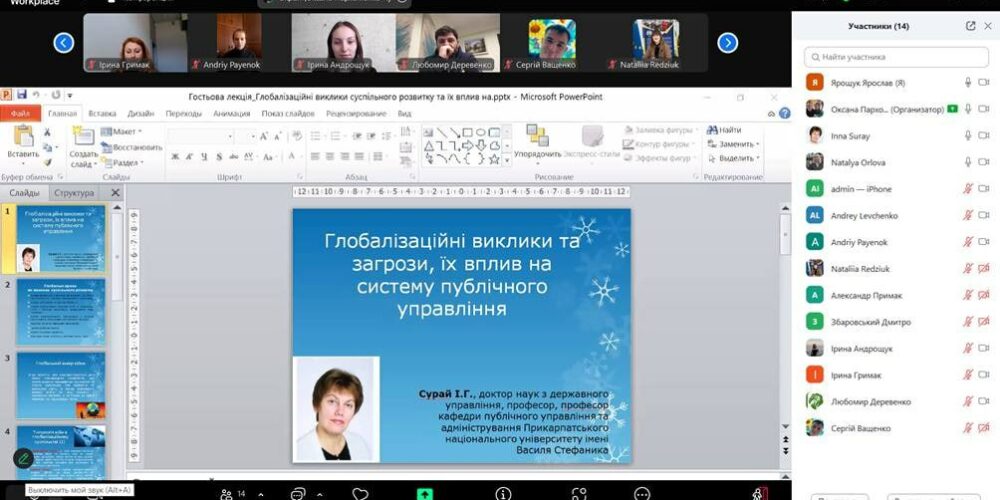Expand the shapes gallery more arrow

click(507, 158)
